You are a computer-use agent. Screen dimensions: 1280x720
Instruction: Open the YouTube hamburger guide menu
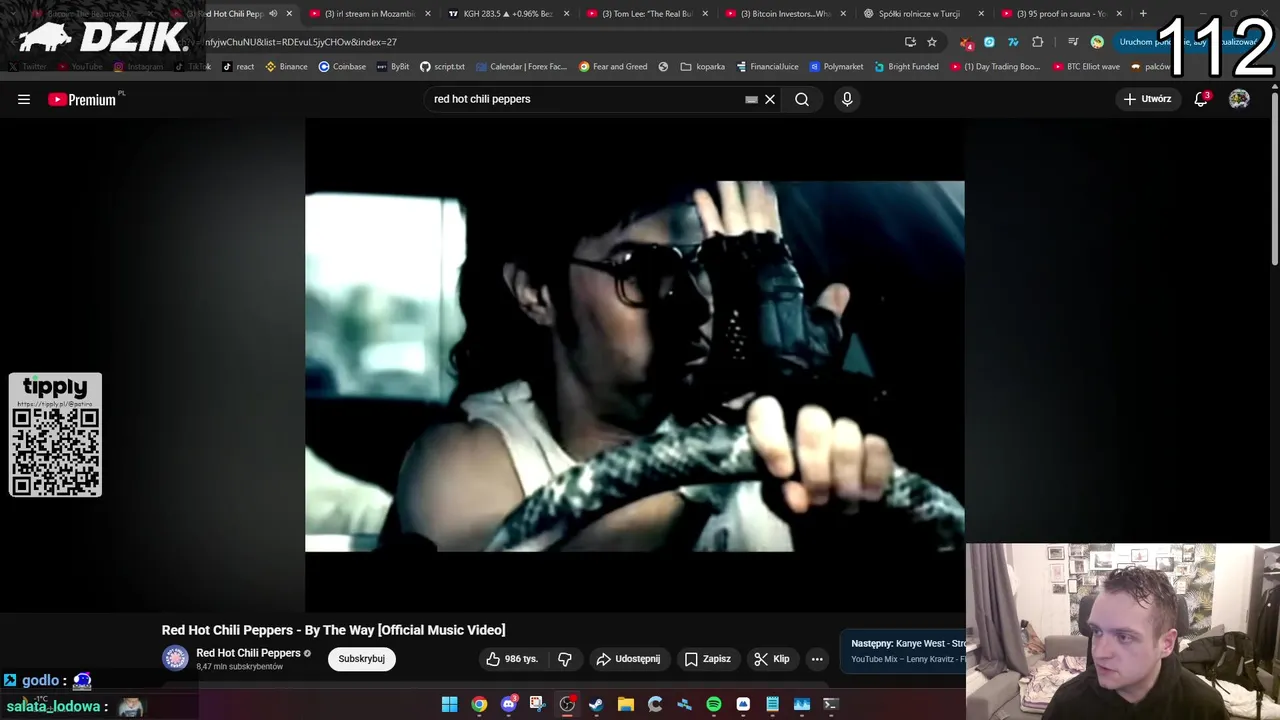click(x=24, y=99)
